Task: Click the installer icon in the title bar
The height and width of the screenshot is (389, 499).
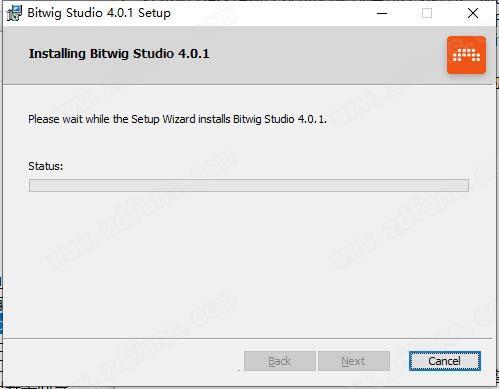Action: 14,13
